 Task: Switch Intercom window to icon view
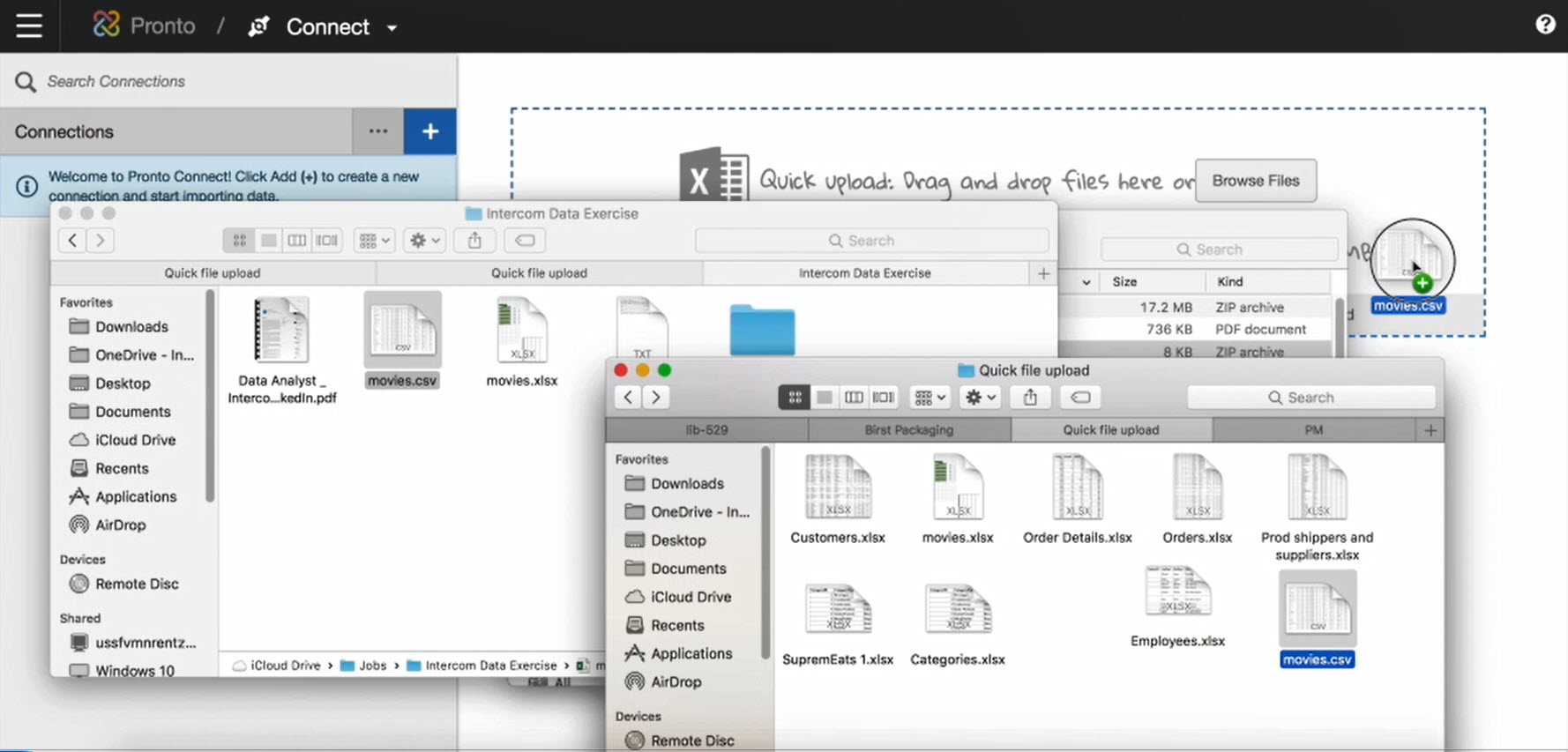click(x=239, y=240)
